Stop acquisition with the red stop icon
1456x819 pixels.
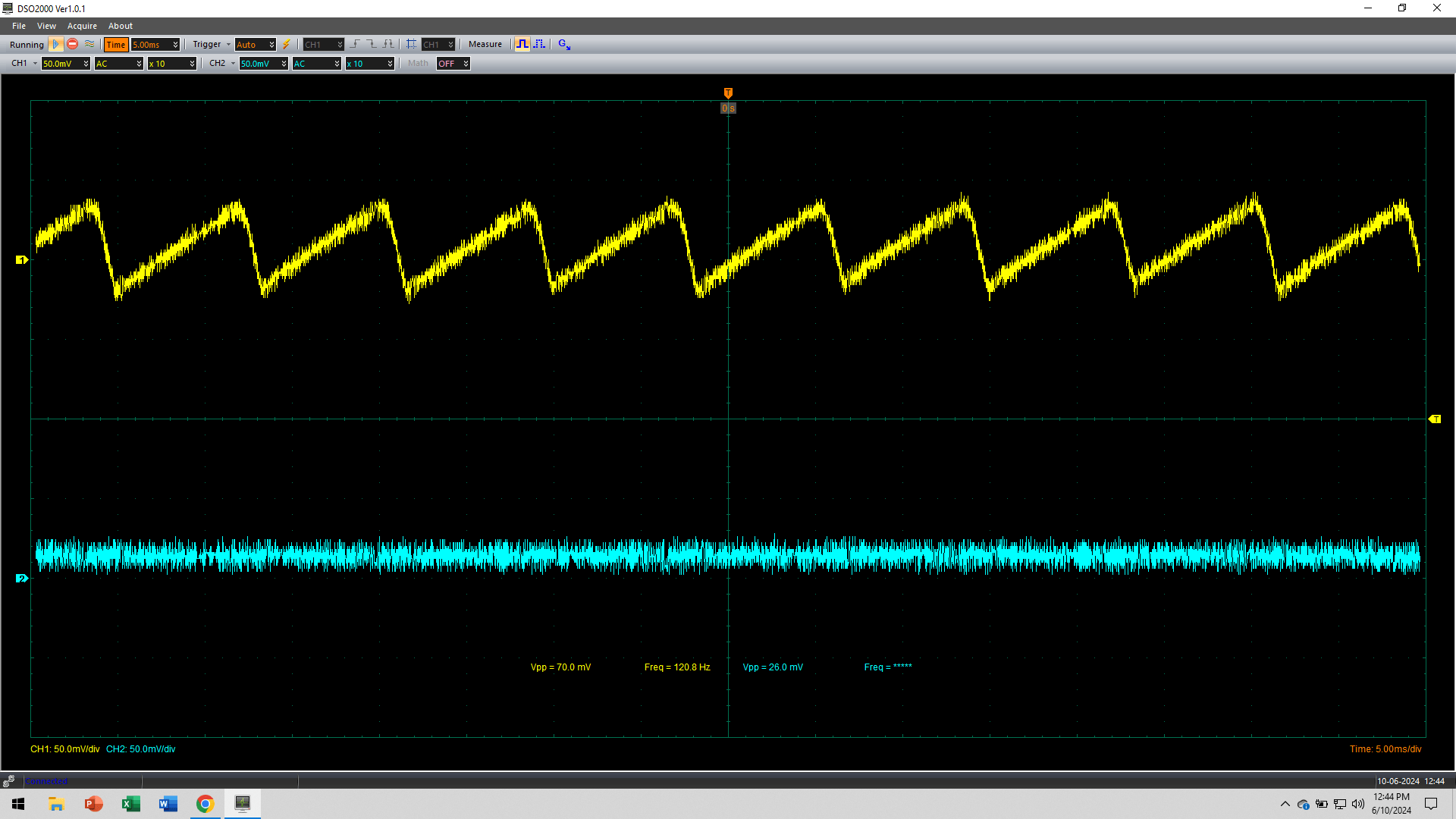pyautogui.click(x=73, y=45)
